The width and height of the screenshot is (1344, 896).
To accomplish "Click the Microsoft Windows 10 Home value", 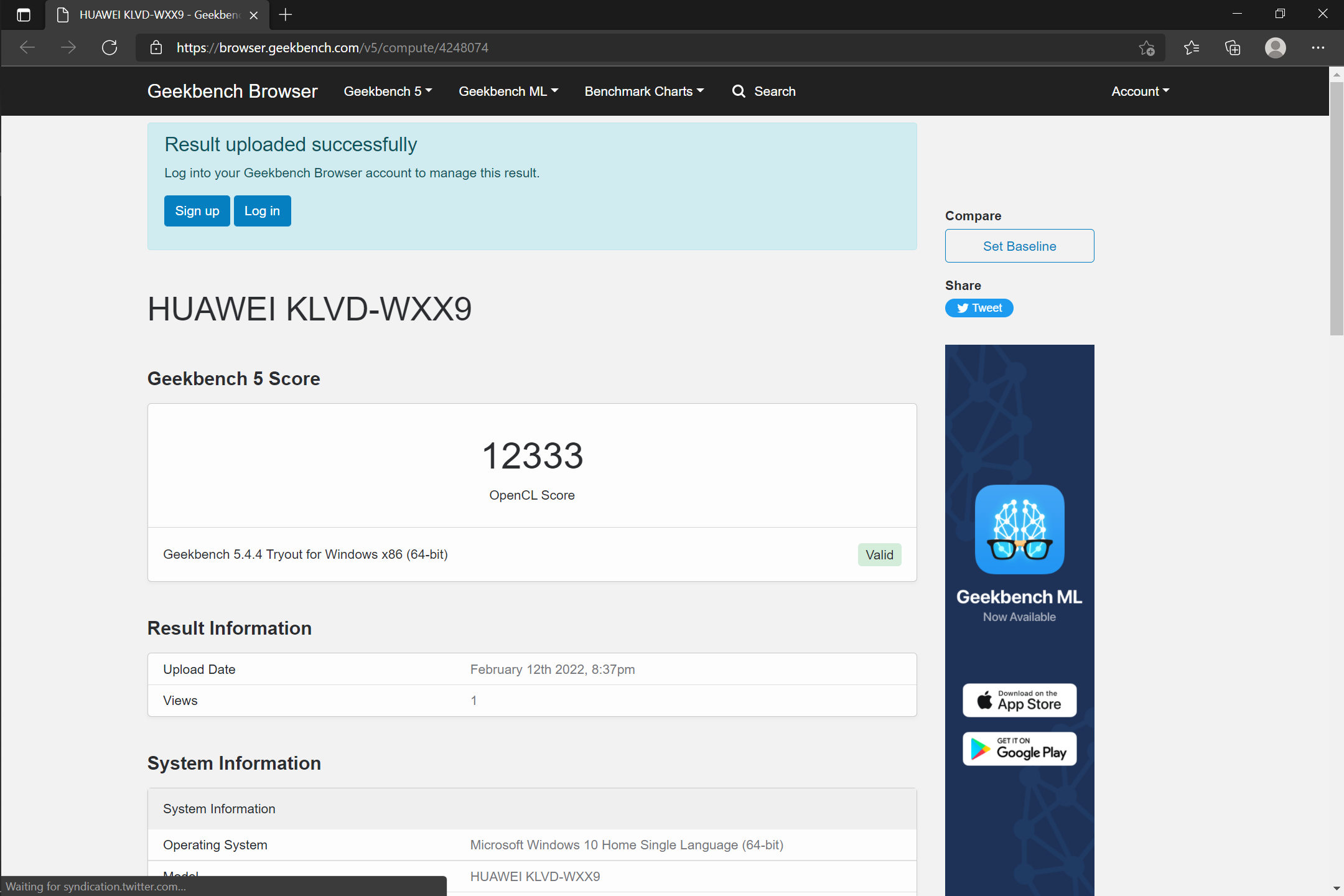I will point(627,845).
